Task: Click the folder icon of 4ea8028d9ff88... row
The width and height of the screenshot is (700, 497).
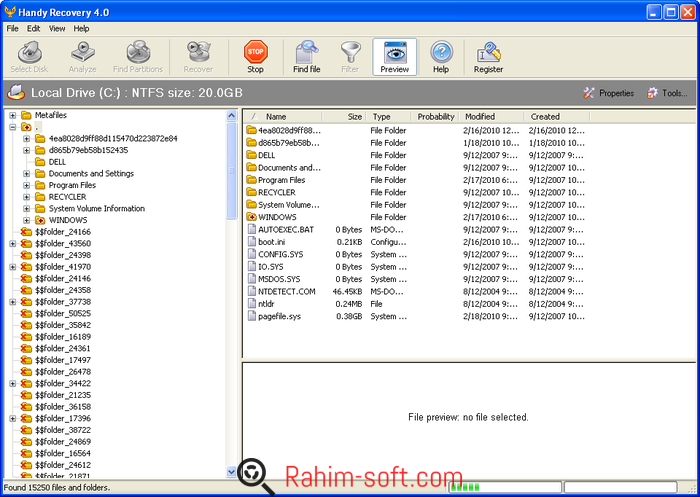Action: [251, 130]
